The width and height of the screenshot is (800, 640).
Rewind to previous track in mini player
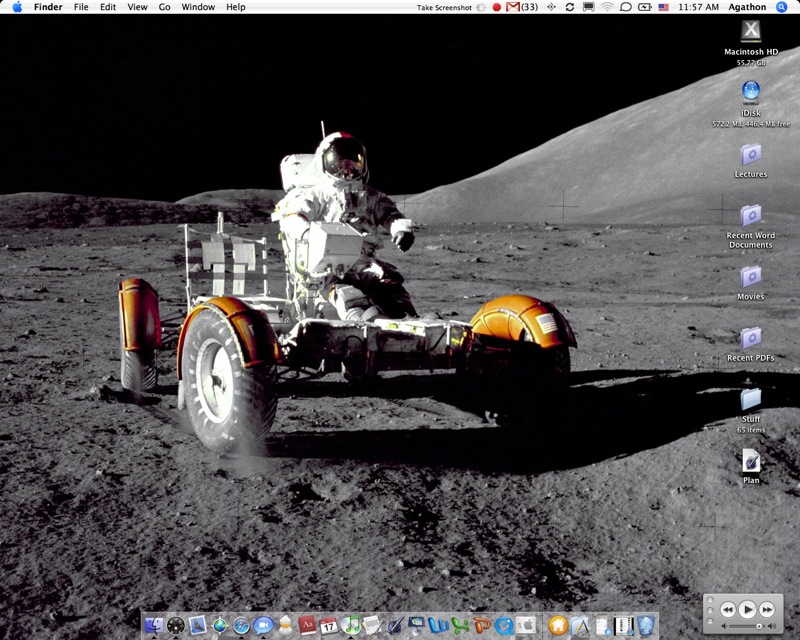click(x=728, y=609)
